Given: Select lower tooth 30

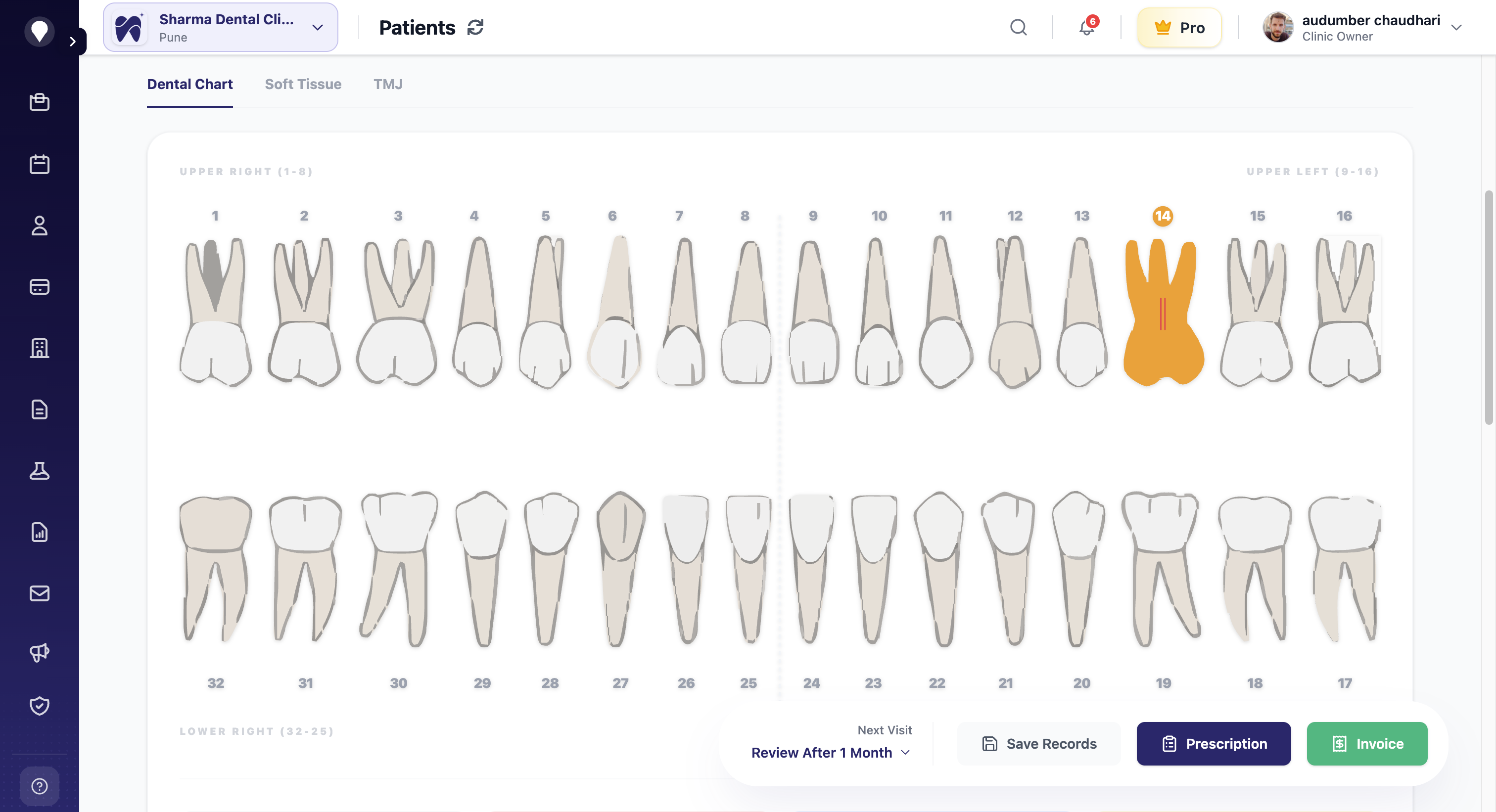Looking at the screenshot, I should tap(398, 569).
